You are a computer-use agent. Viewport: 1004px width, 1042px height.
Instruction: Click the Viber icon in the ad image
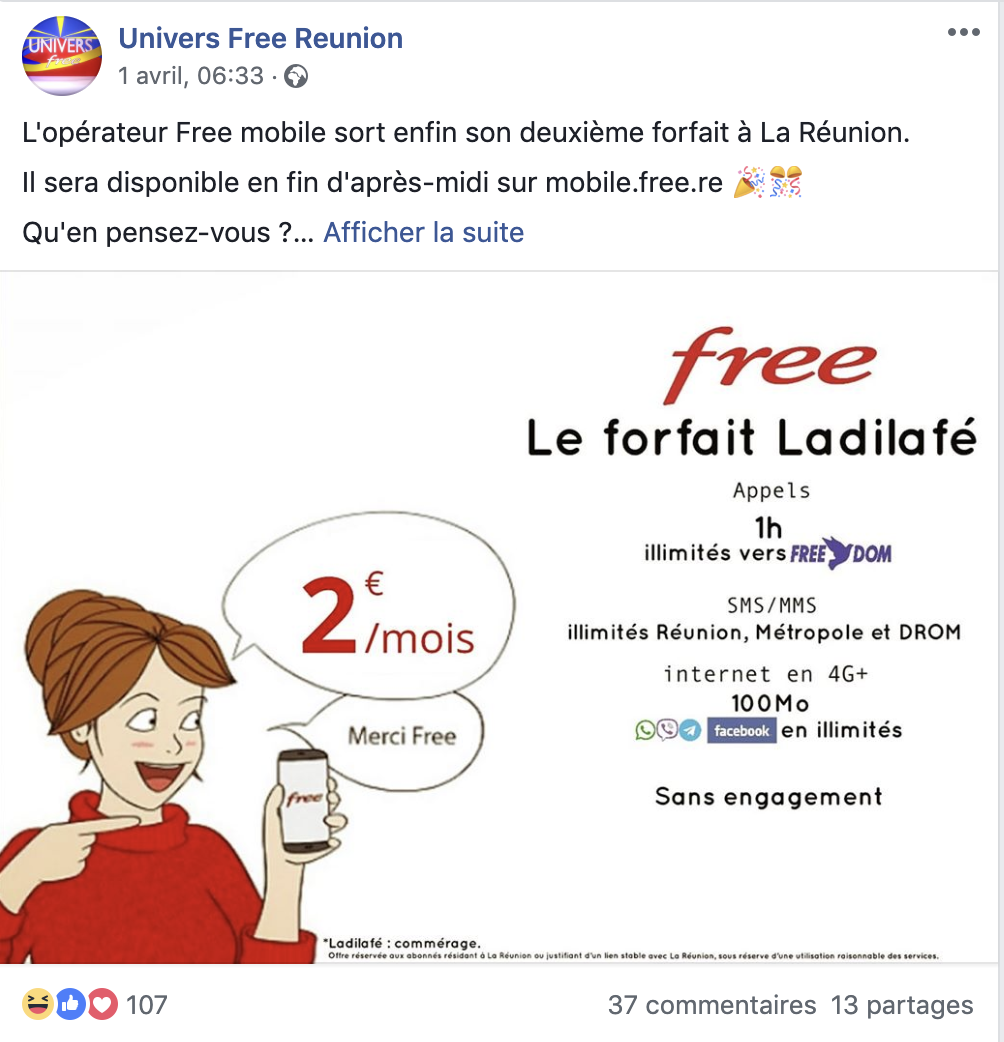[x=667, y=730]
